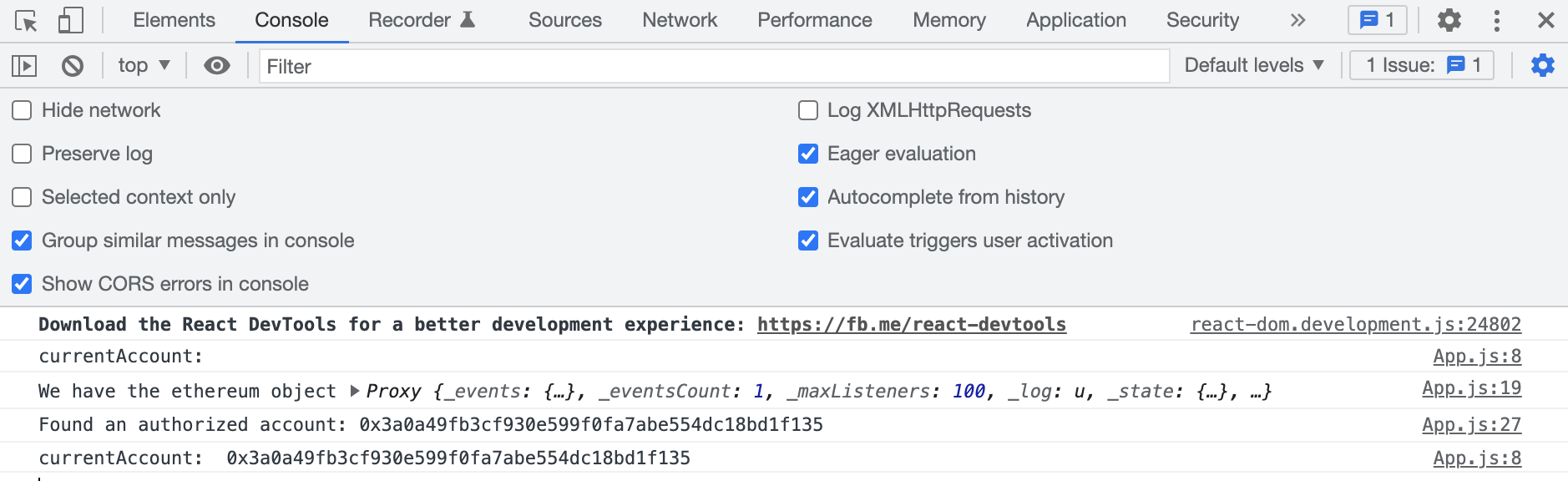Open the Default levels dropdown

(1254, 65)
